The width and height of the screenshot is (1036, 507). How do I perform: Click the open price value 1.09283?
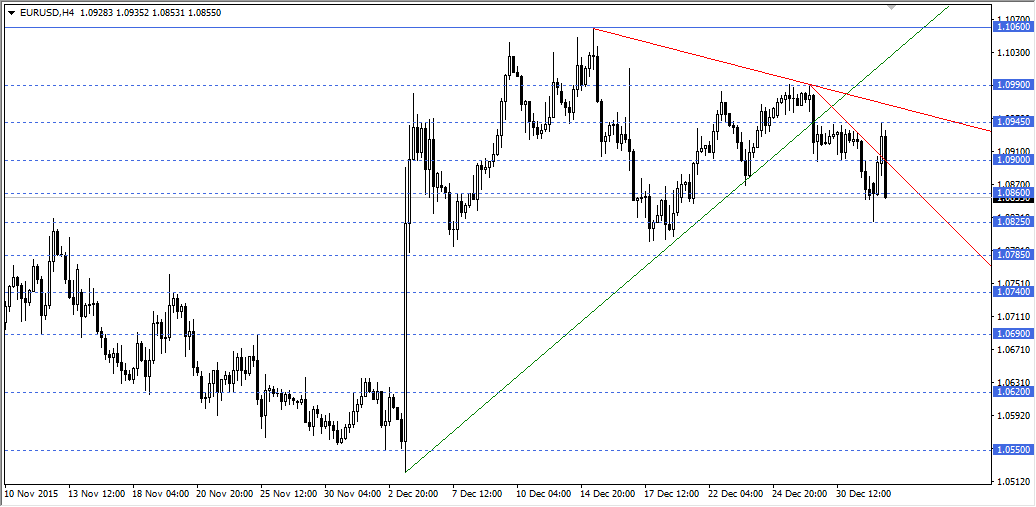click(x=96, y=13)
